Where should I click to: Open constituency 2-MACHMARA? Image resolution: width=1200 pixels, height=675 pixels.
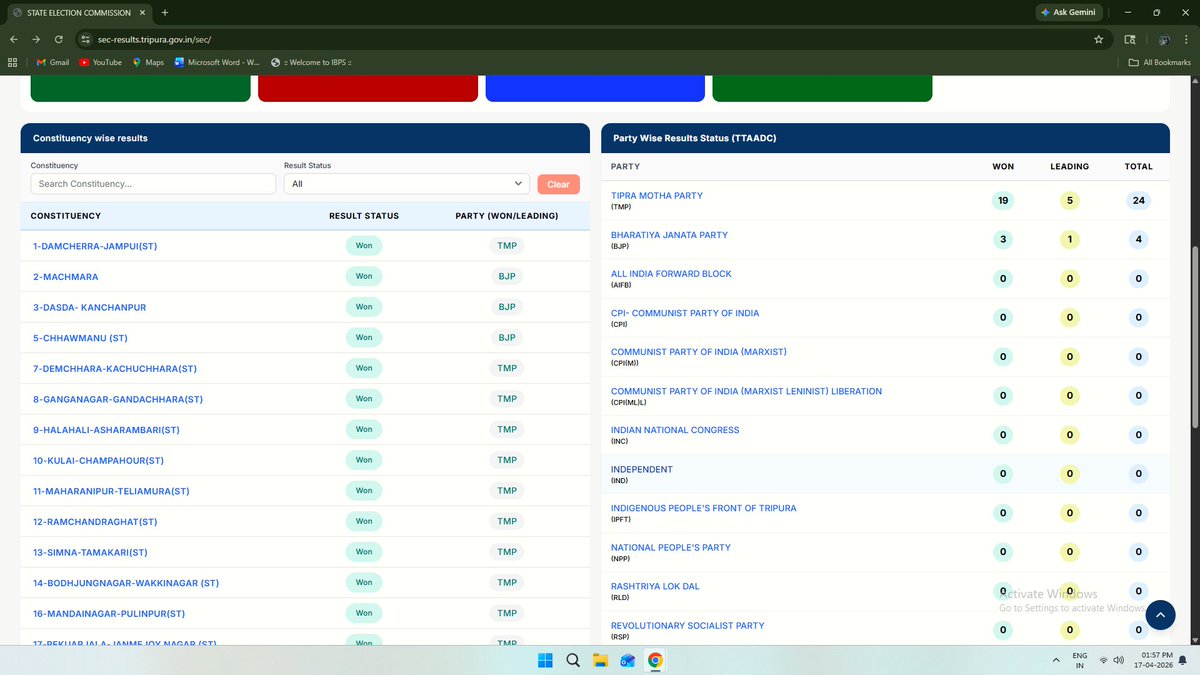[65, 276]
